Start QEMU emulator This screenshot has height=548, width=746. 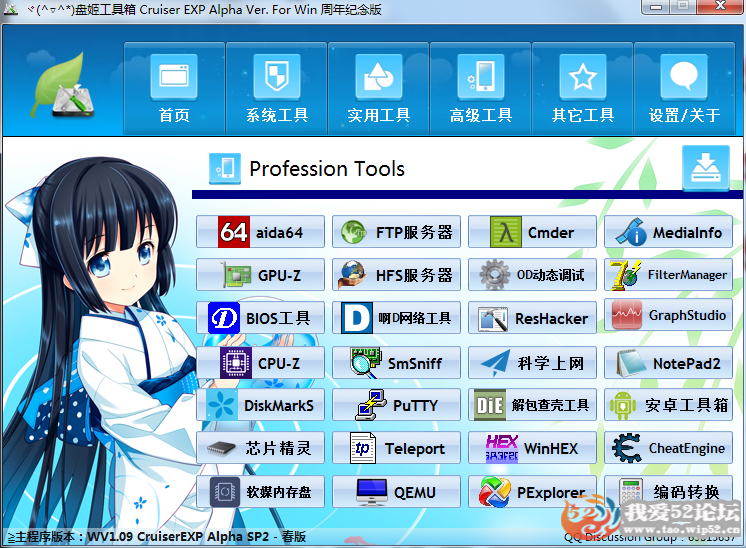pos(396,491)
